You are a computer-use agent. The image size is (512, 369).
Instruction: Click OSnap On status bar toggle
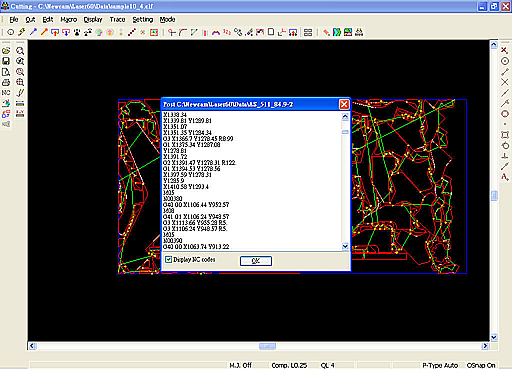tap(481, 365)
